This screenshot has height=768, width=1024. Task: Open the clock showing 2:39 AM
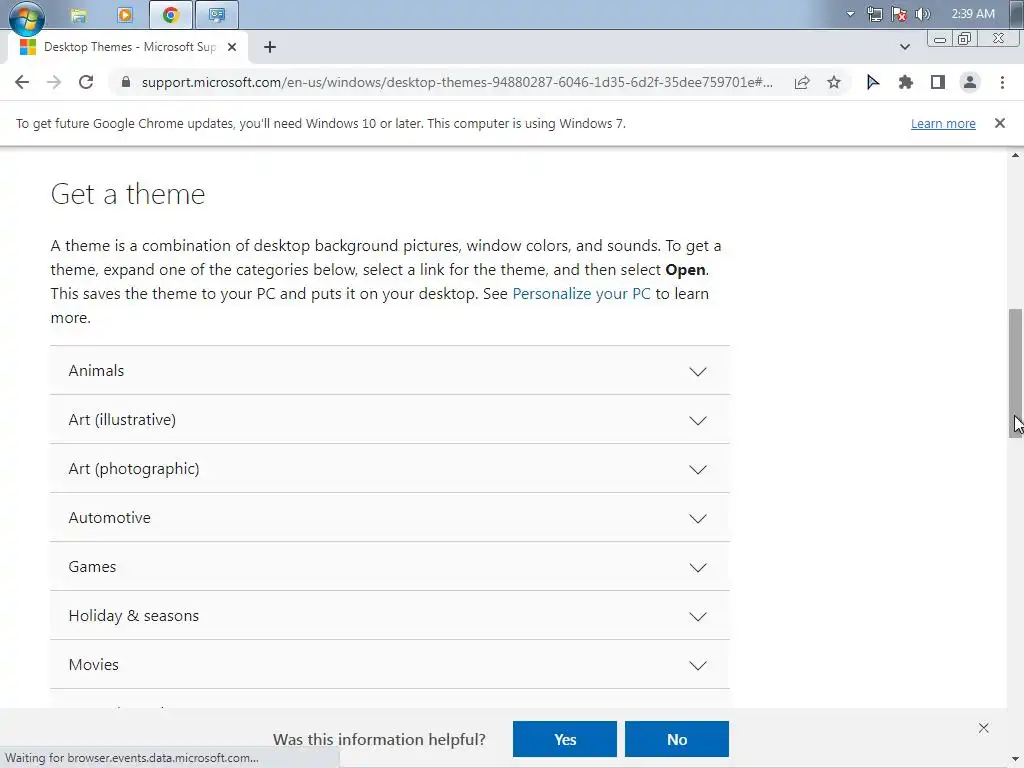[973, 14]
